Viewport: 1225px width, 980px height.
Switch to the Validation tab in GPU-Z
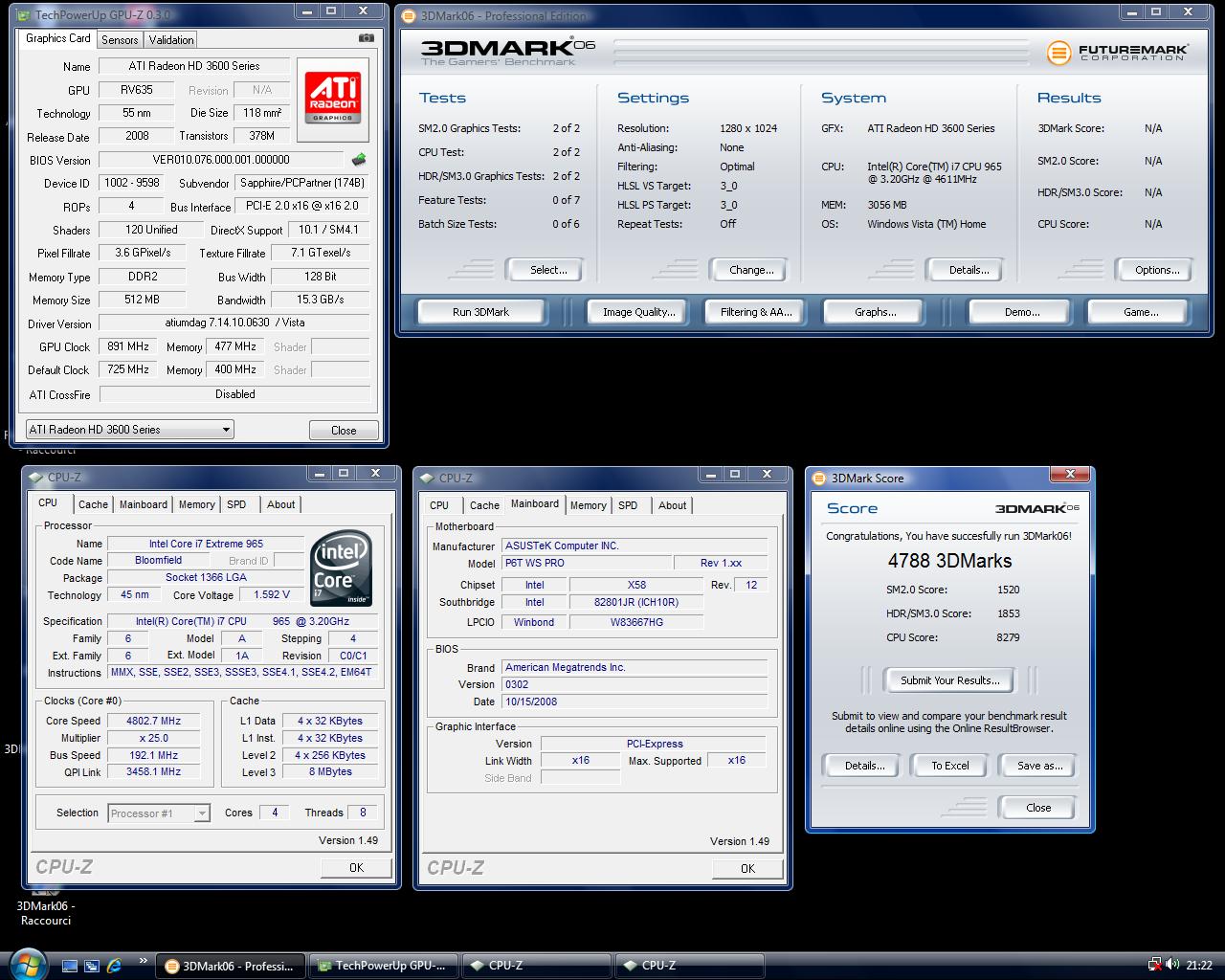point(171,39)
